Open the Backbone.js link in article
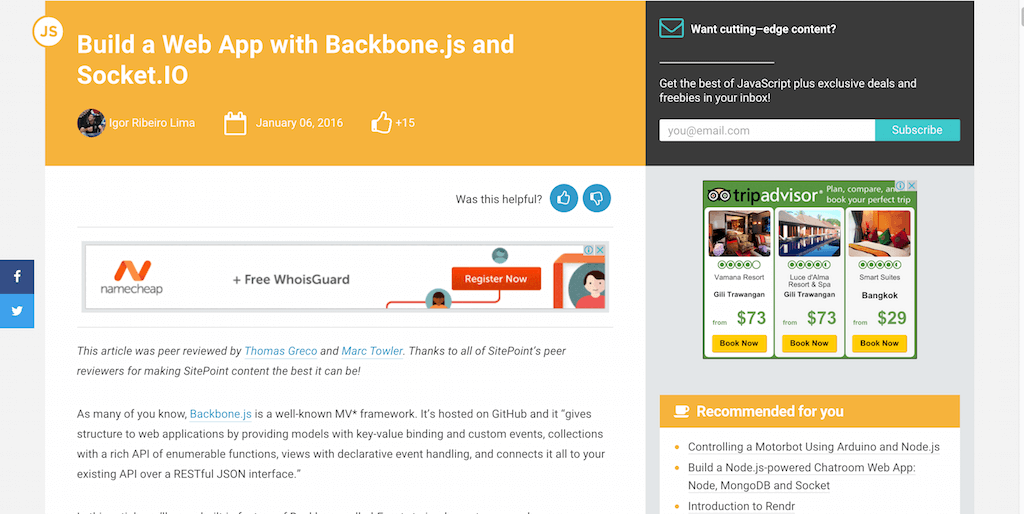This screenshot has height=514, width=1024. point(221,414)
